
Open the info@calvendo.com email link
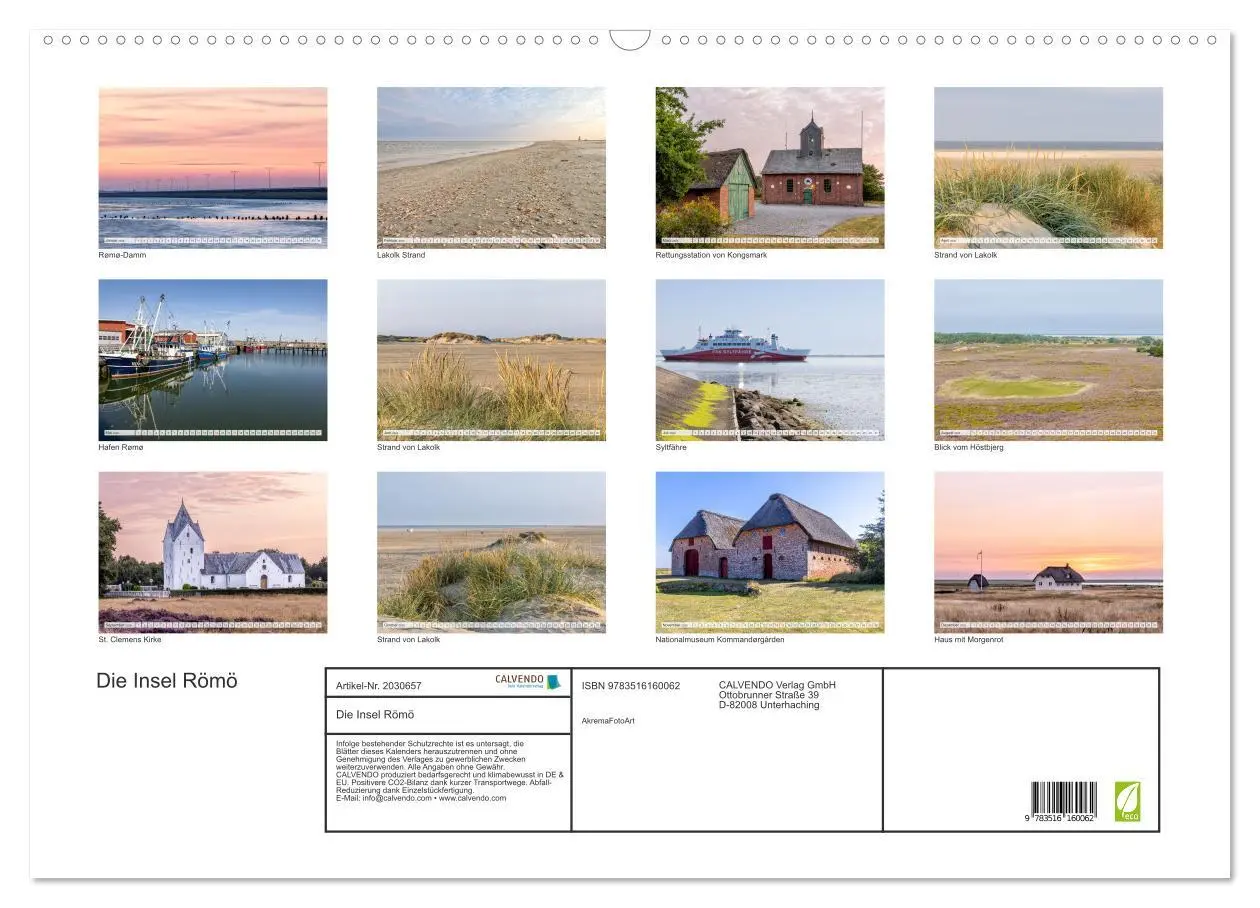(395, 799)
